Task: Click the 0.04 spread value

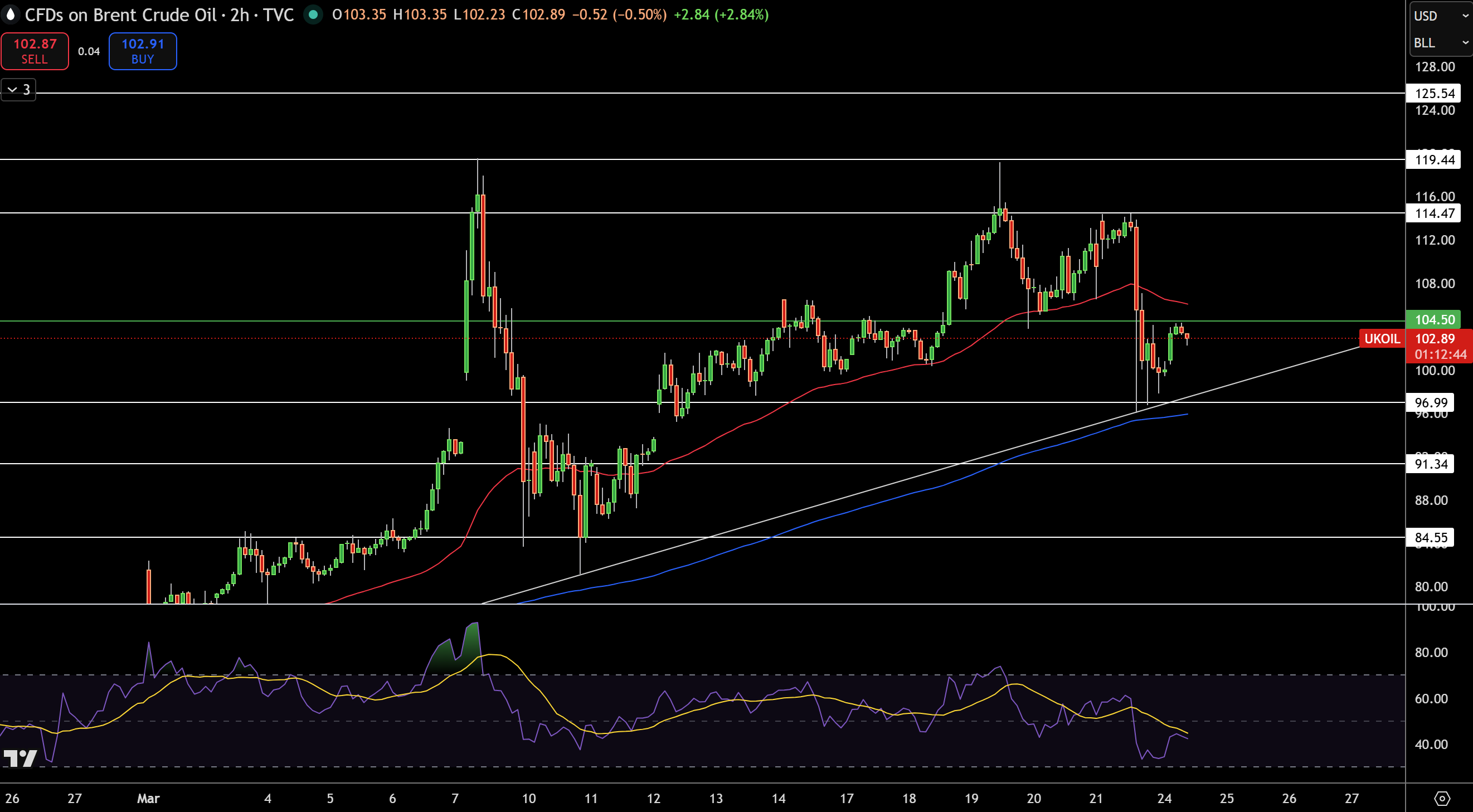Action: coord(89,51)
